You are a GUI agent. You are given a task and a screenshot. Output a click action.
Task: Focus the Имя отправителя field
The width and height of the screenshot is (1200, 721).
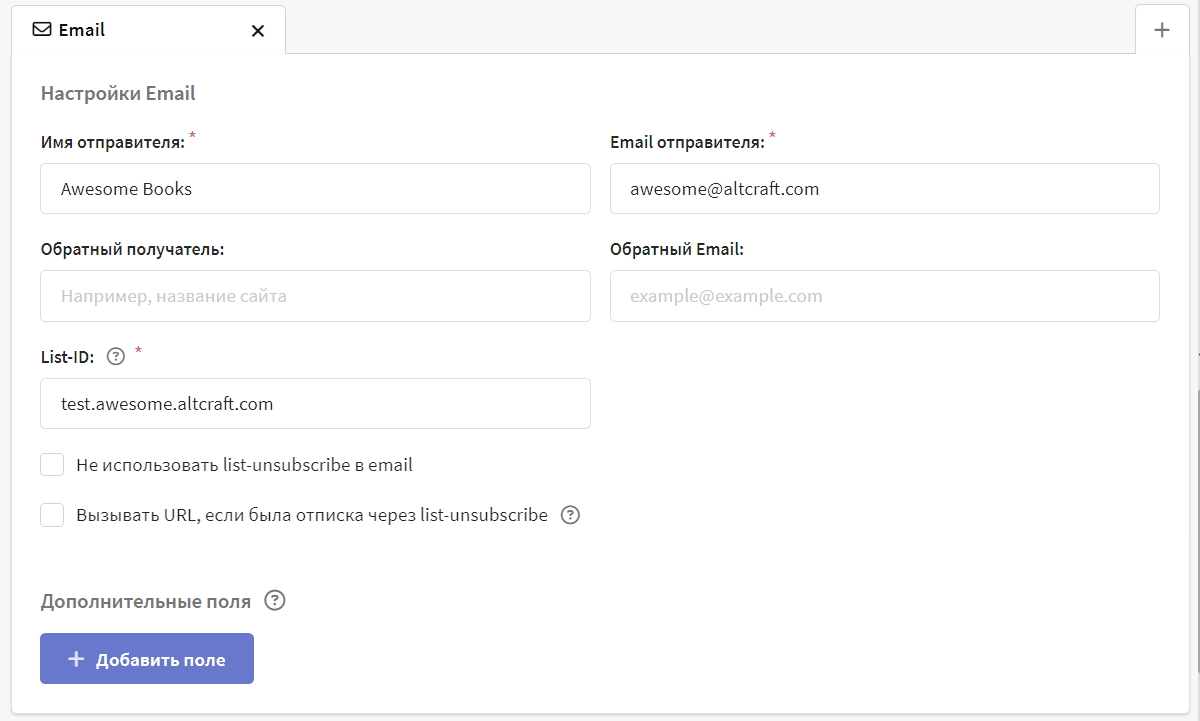(315, 189)
